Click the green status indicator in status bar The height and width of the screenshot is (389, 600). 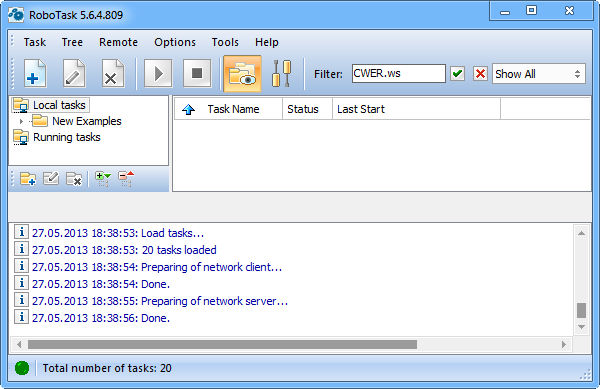(22, 368)
